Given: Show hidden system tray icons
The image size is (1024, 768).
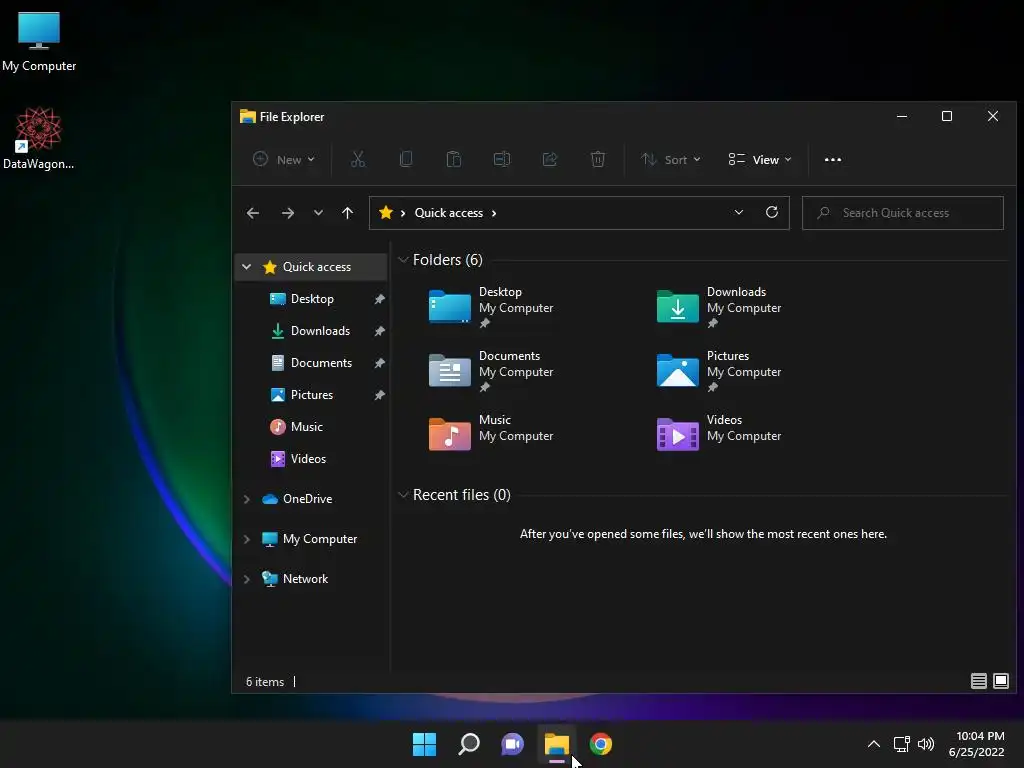Looking at the screenshot, I should [874, 744].
